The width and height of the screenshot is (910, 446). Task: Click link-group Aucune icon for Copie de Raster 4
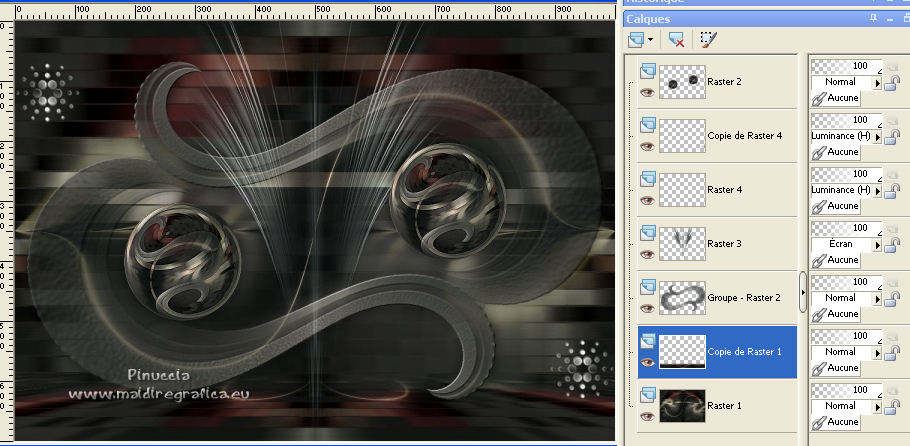(x=819, y=152)
